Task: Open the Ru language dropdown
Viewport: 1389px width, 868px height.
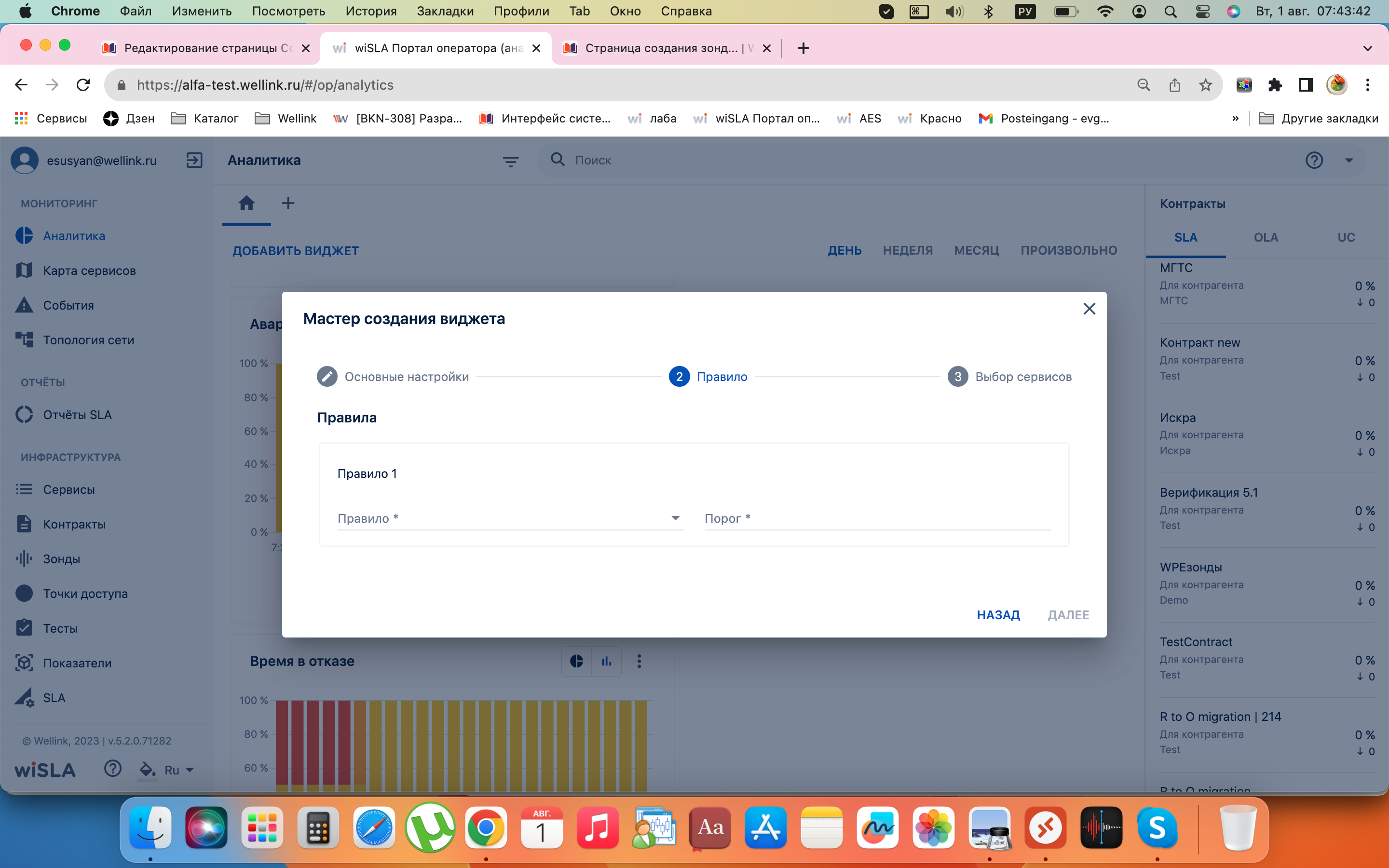Action: click(x=178, y=771)
